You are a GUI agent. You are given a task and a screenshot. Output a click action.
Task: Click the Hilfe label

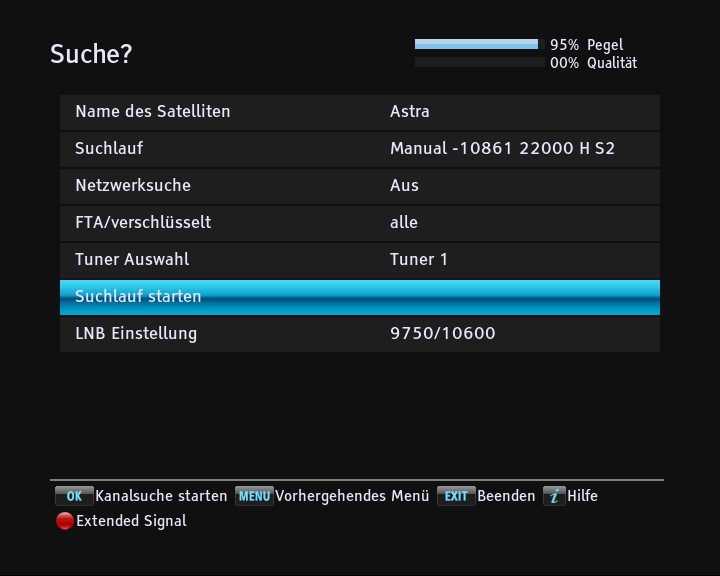pos(582,496)
